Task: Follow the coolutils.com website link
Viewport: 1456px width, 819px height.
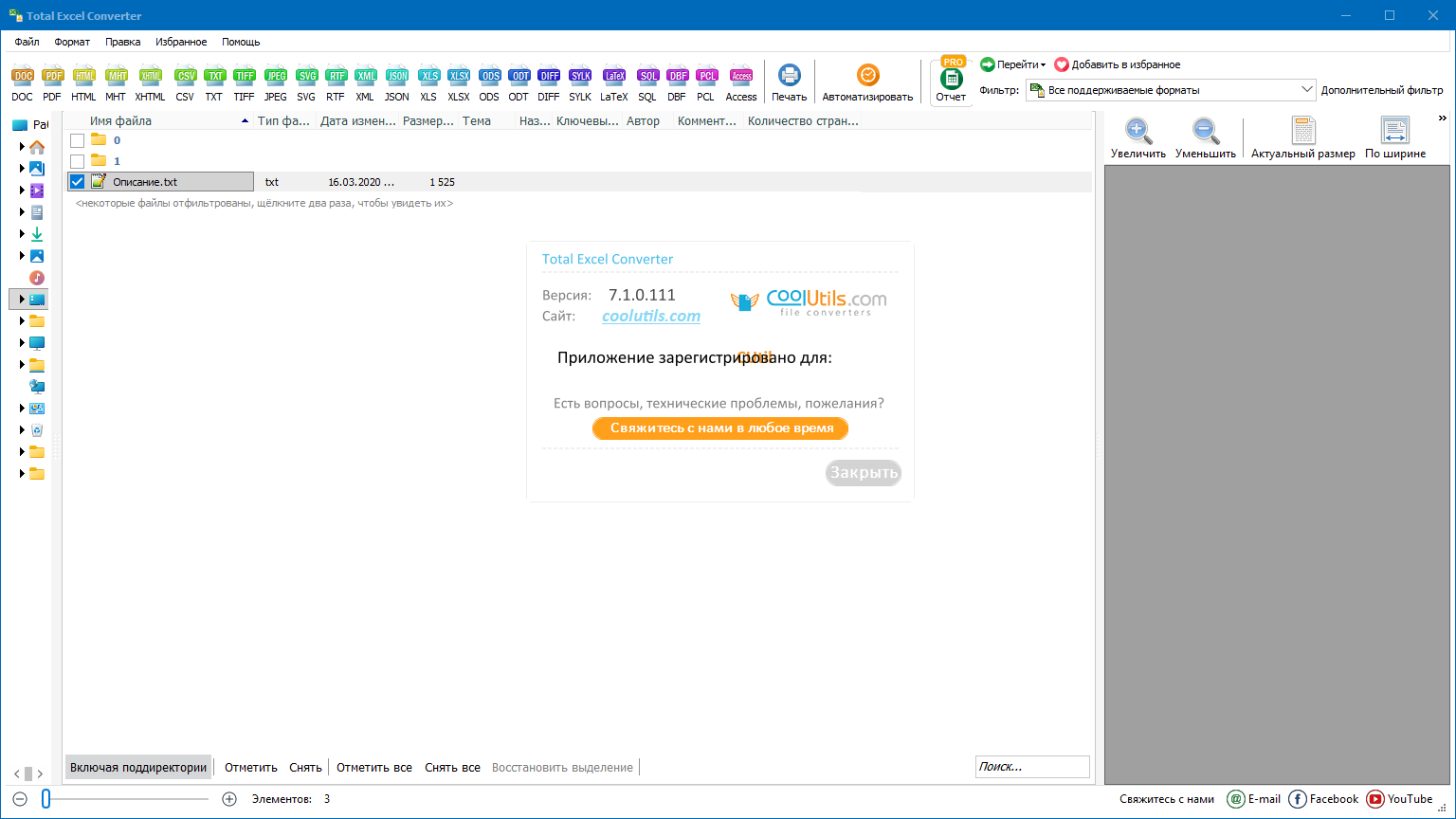Action: [x=651, y=317]
